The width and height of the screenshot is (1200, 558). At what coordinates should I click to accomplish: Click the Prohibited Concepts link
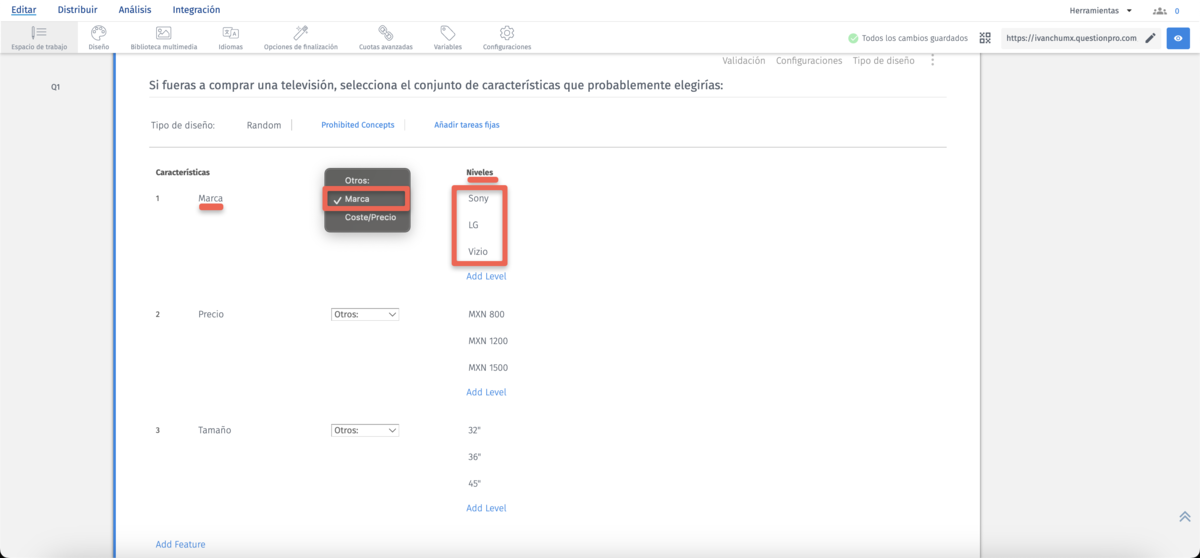point(357,125)
